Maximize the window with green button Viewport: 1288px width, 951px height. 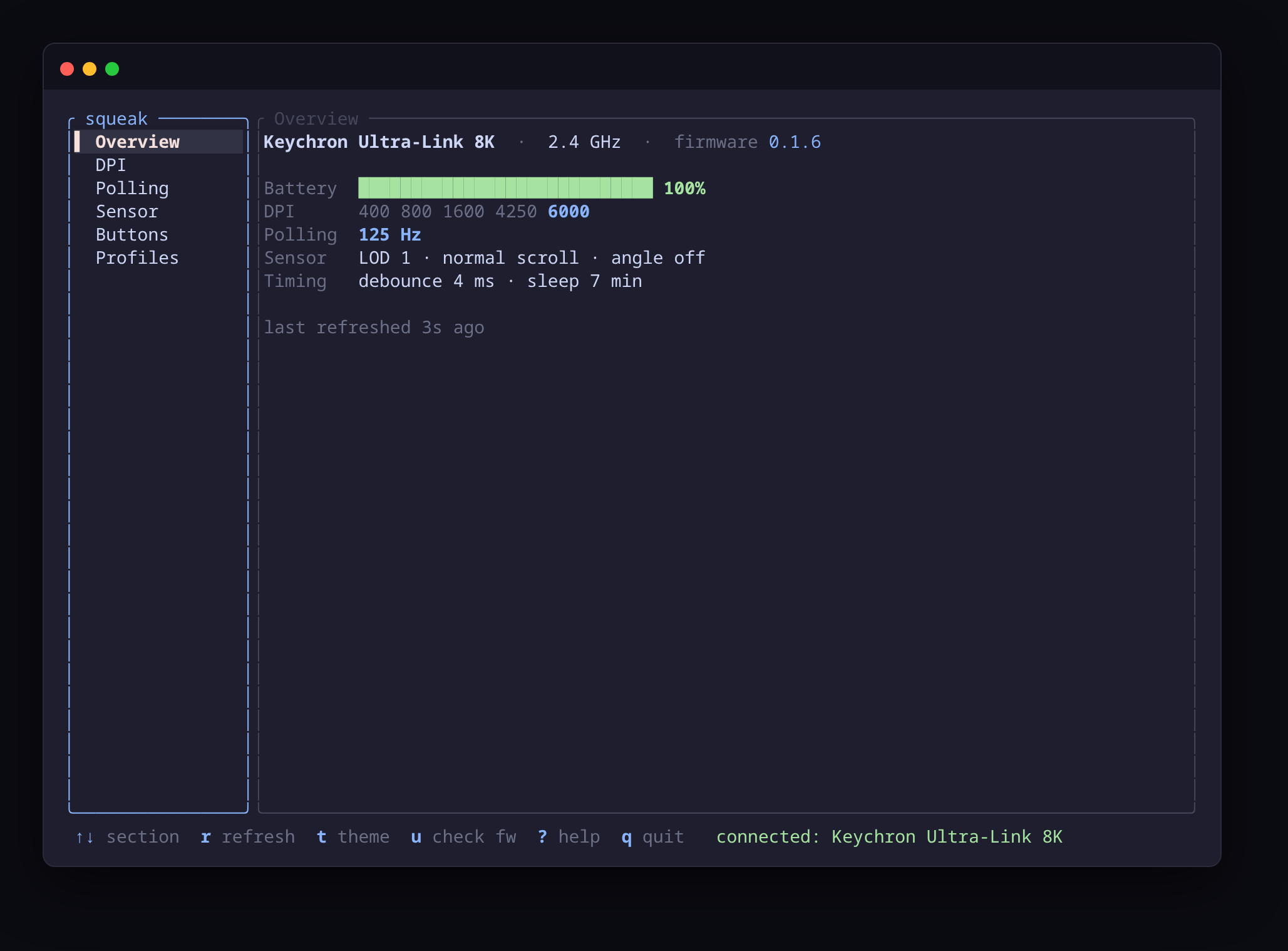[x=112, y=69]
